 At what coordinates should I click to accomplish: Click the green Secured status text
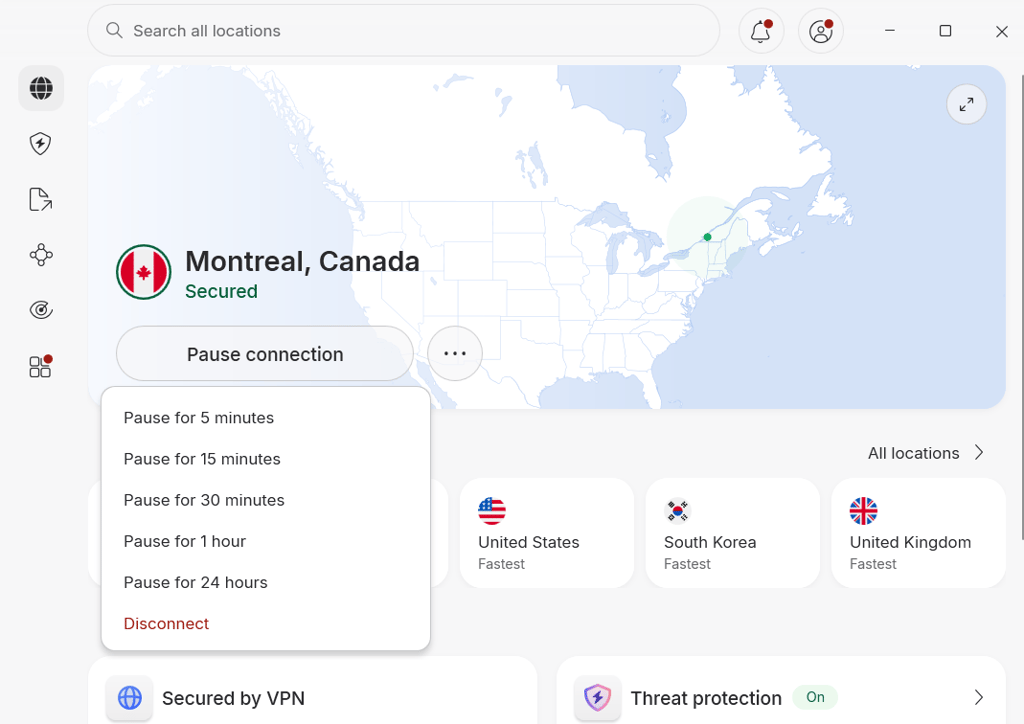click(221, 291)
